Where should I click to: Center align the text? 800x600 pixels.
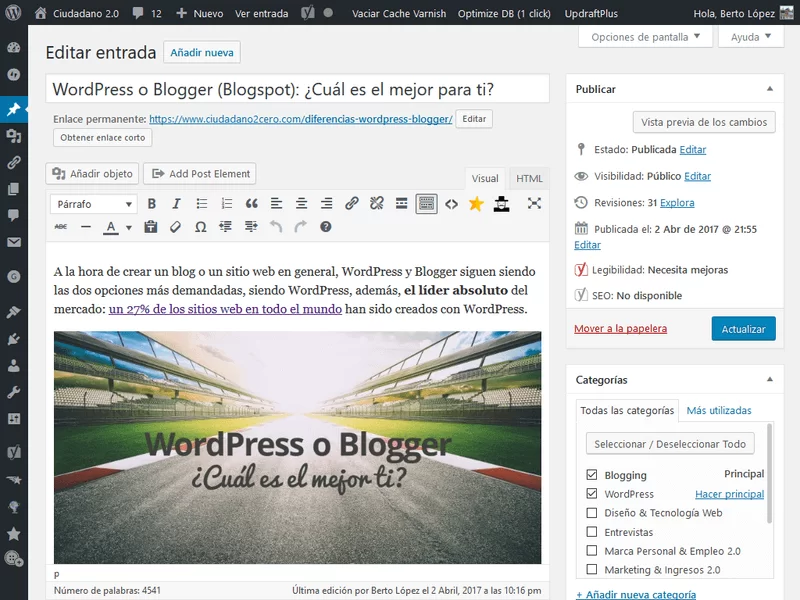pos(302,204)
